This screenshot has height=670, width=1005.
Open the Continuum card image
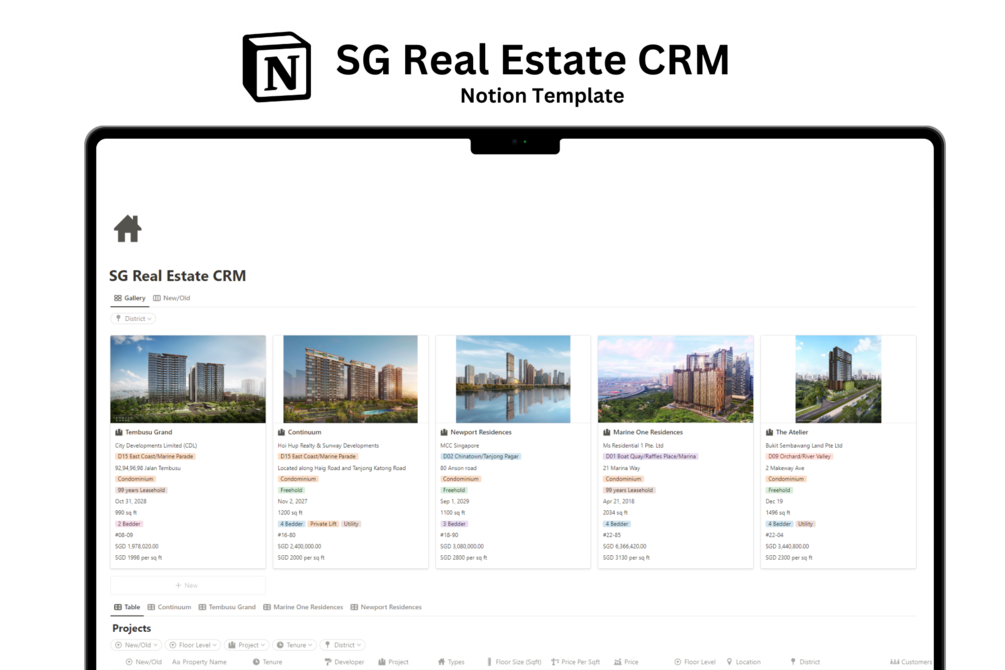point(350,379)
